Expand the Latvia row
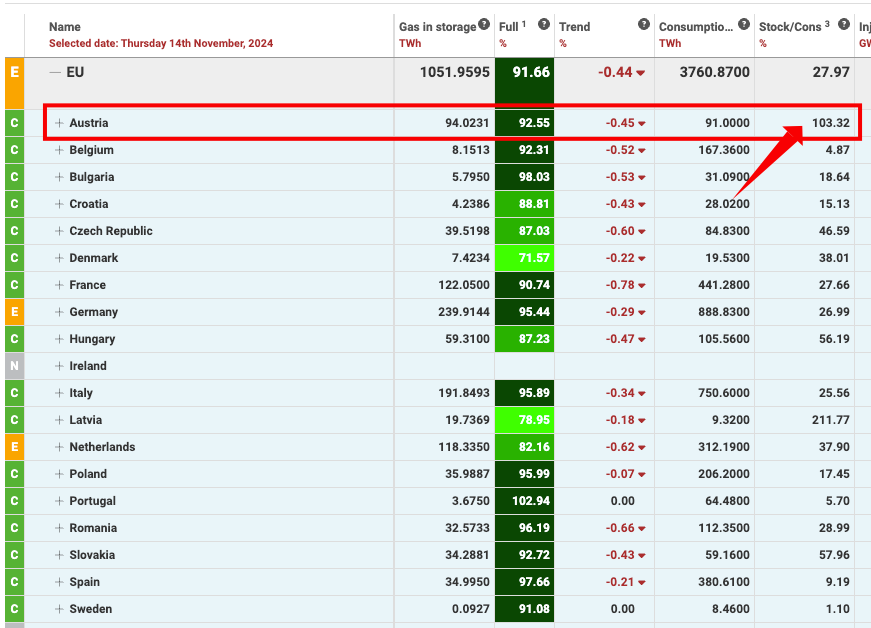The width and height of the screenshot is (871, 628). point(59,420)
